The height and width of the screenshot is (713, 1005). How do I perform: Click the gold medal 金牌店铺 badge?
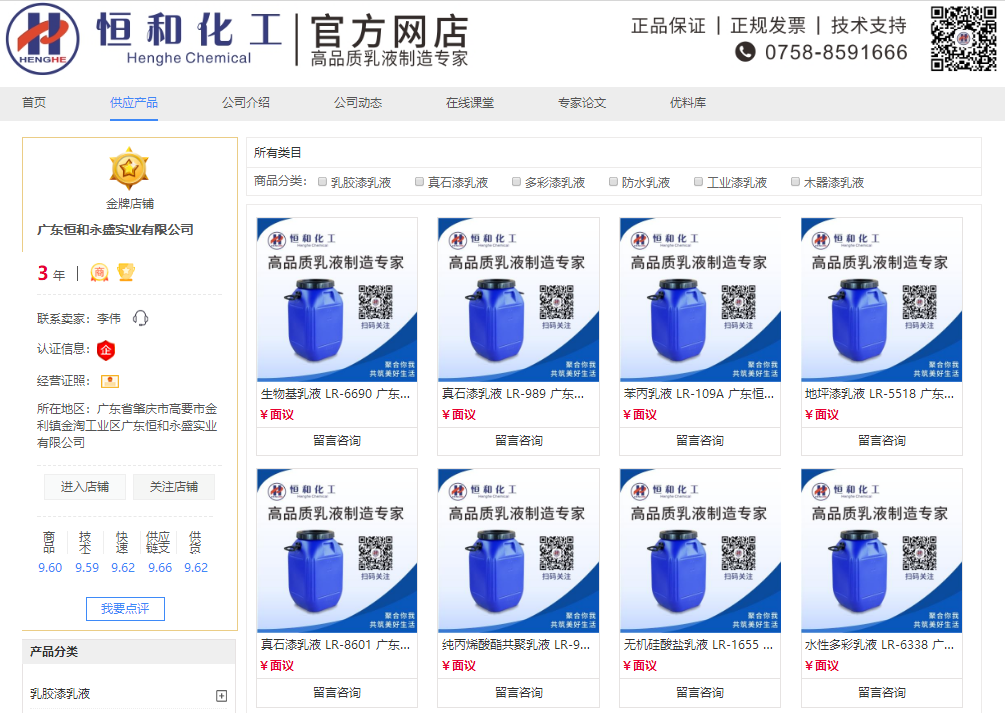129,169
